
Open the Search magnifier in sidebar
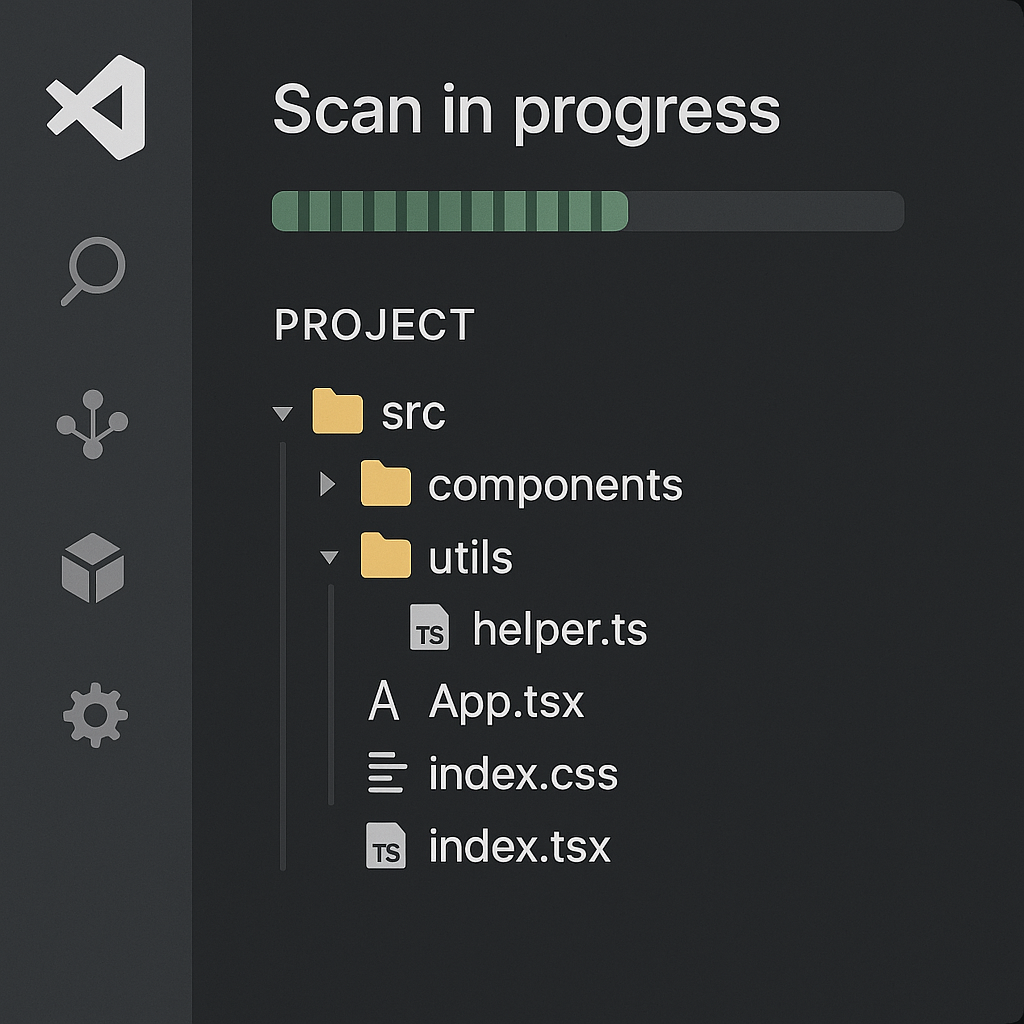pyautogui.click(x=93, y=270)
